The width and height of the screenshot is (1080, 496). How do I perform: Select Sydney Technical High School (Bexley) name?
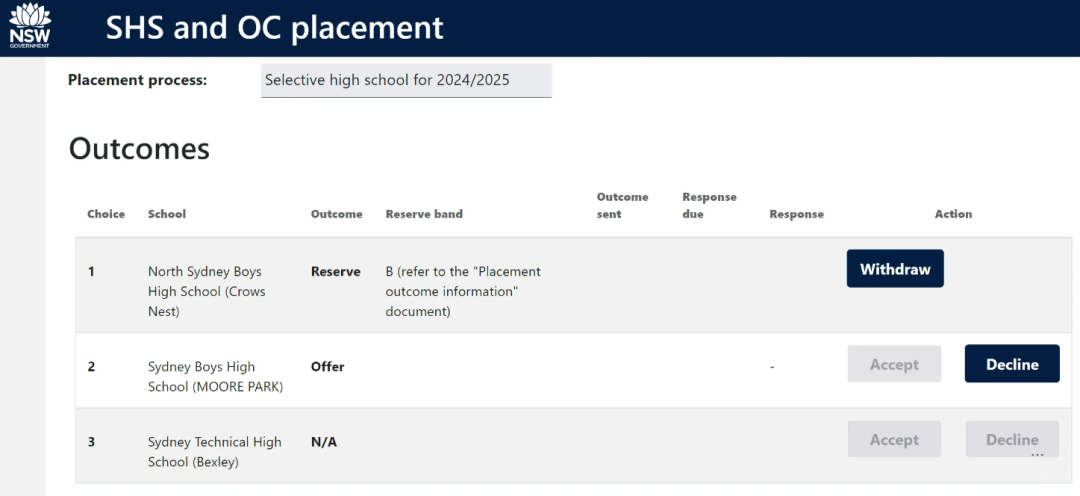coord(214,452)
